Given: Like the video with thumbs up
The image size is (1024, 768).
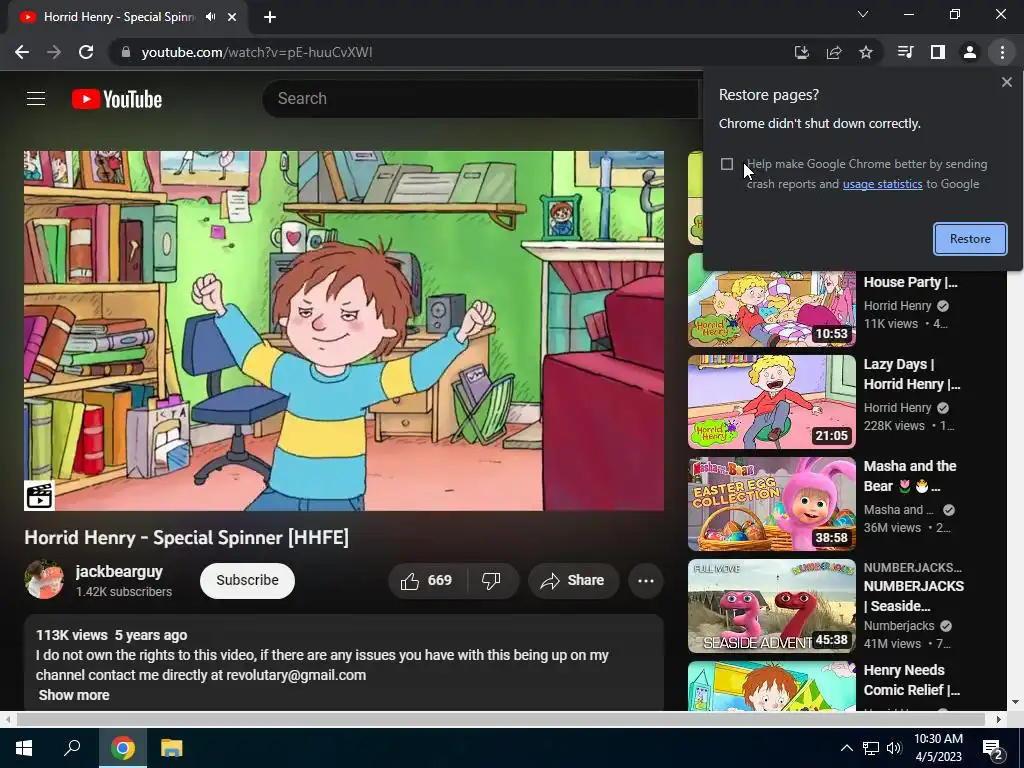Looking at the screenshot, I should (426, 581).
